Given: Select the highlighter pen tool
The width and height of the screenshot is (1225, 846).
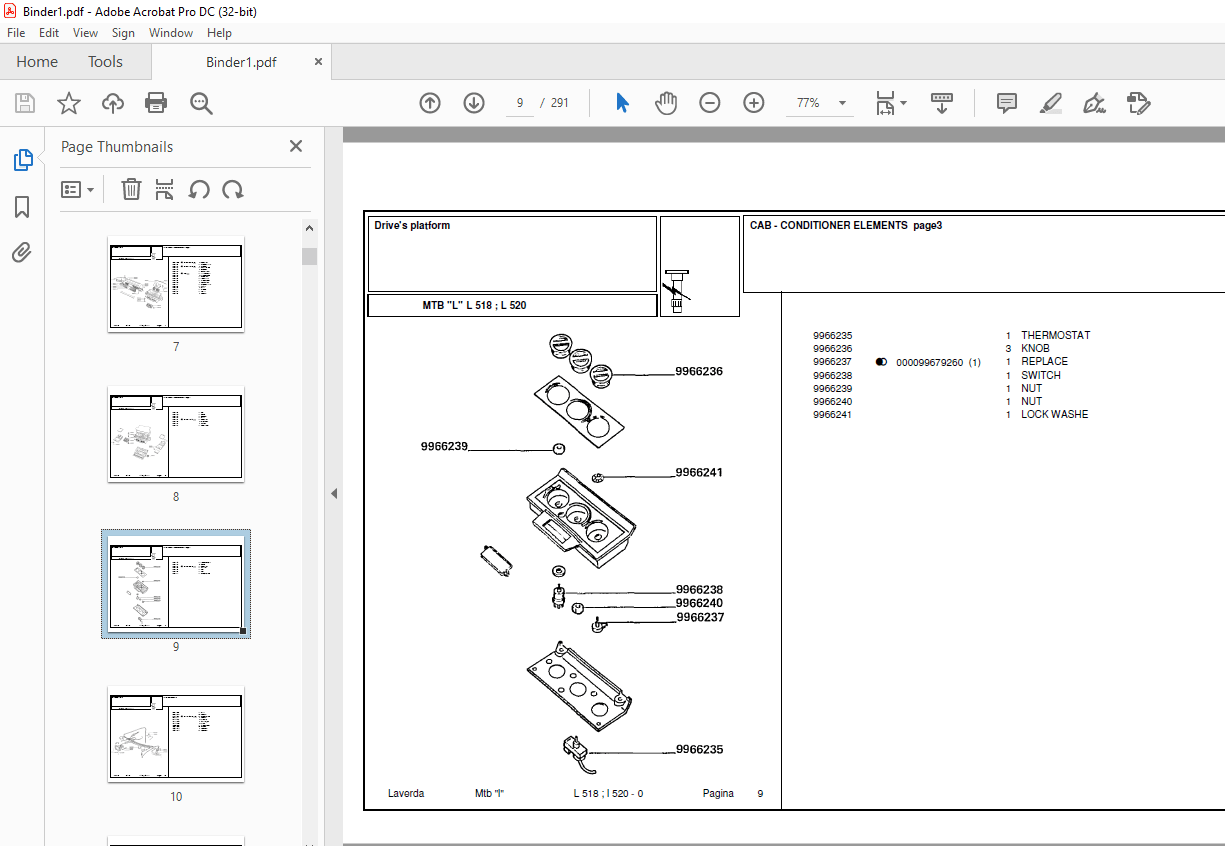Looking at the screenshot, I should 1050,103.
